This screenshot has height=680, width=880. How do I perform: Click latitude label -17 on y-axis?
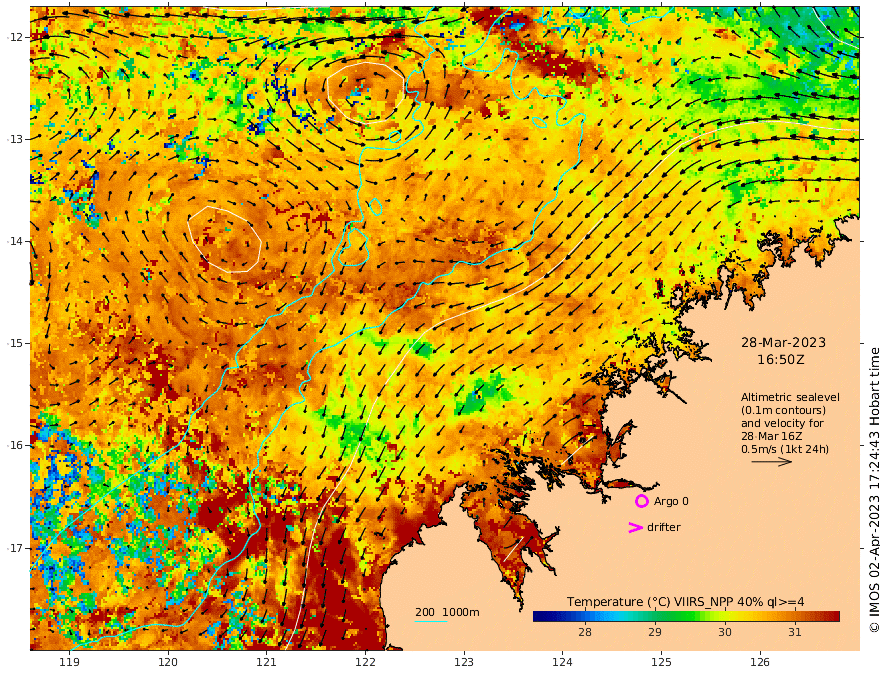tap(15, 548)
